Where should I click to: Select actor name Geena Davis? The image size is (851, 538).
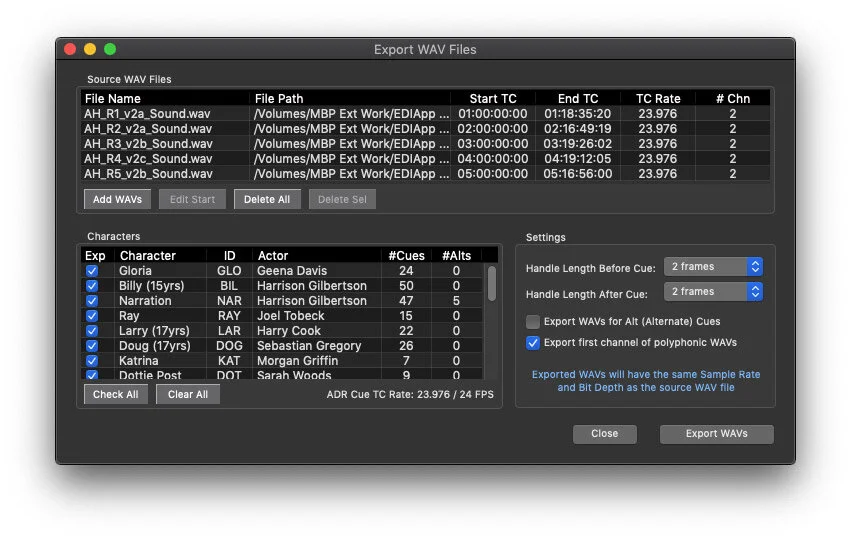point(292,271)
